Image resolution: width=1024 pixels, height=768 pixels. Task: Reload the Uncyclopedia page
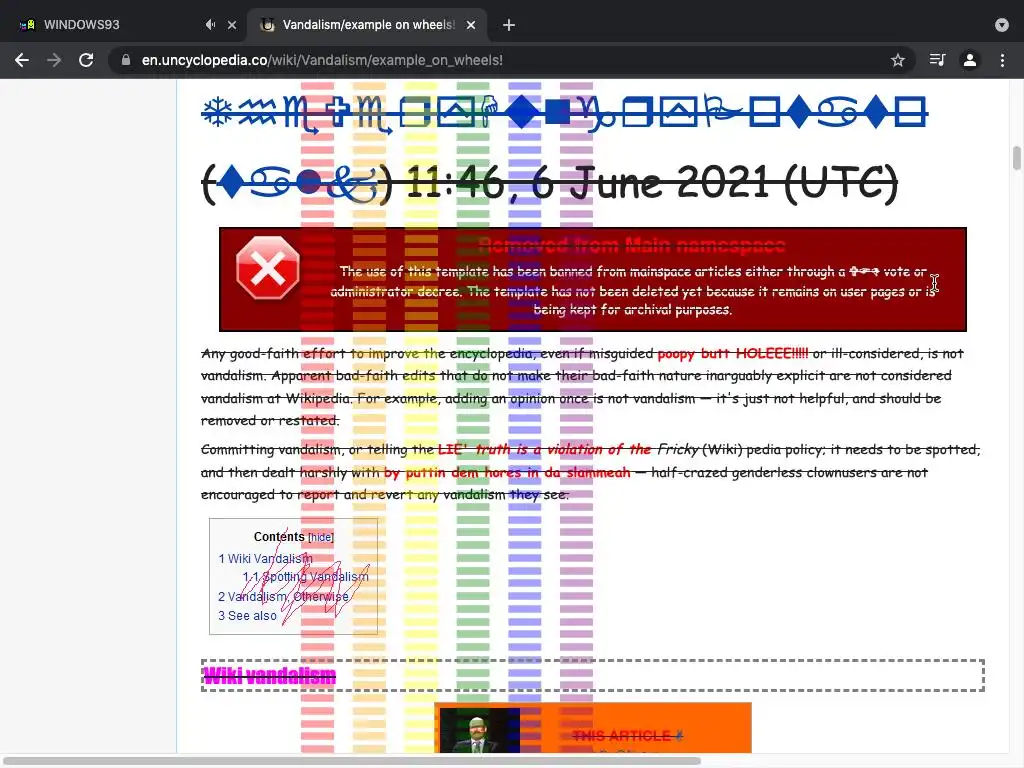[x=86, y=60]
